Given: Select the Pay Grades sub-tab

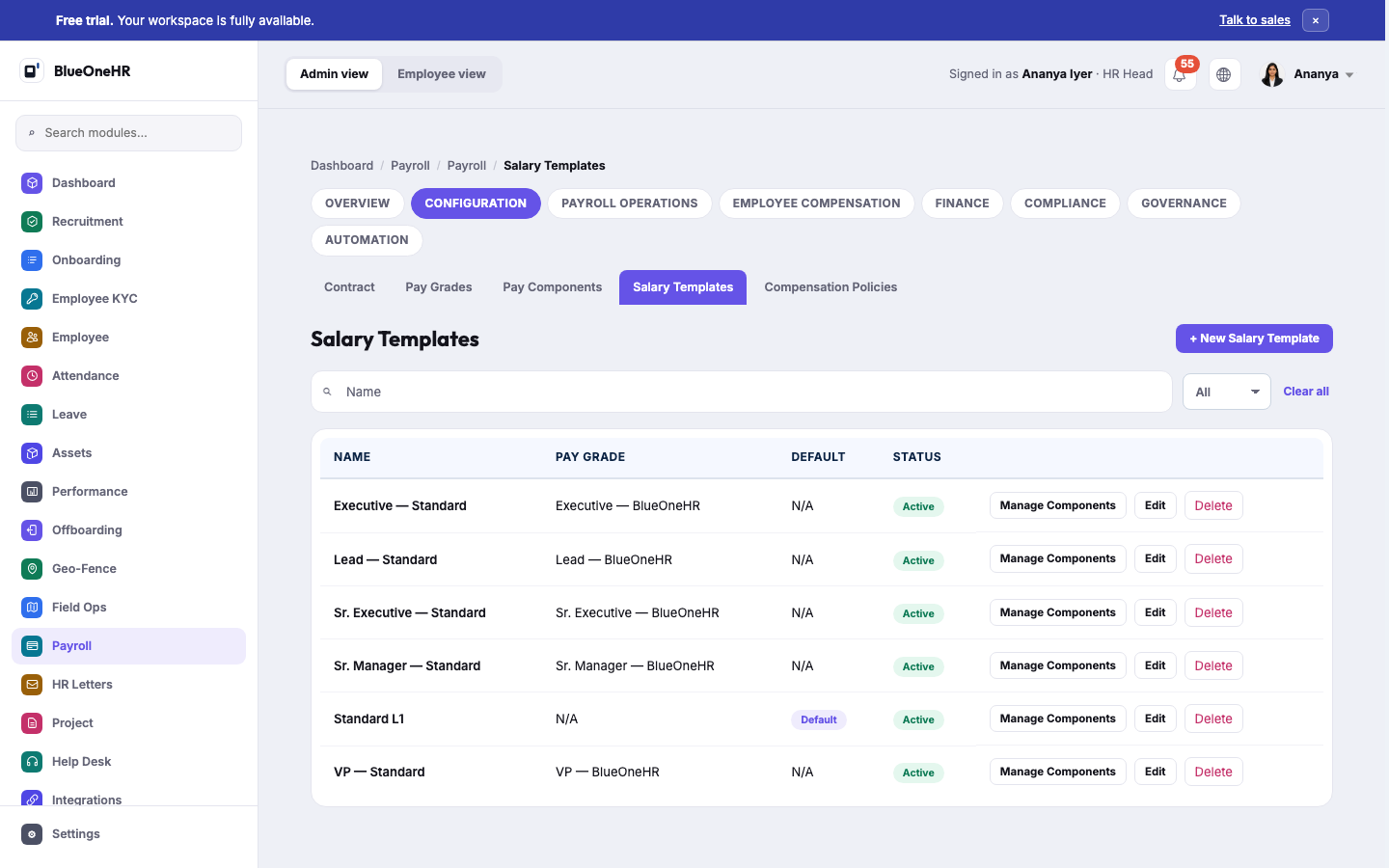Looking at the screenshot, I should [x=439, y=287].
